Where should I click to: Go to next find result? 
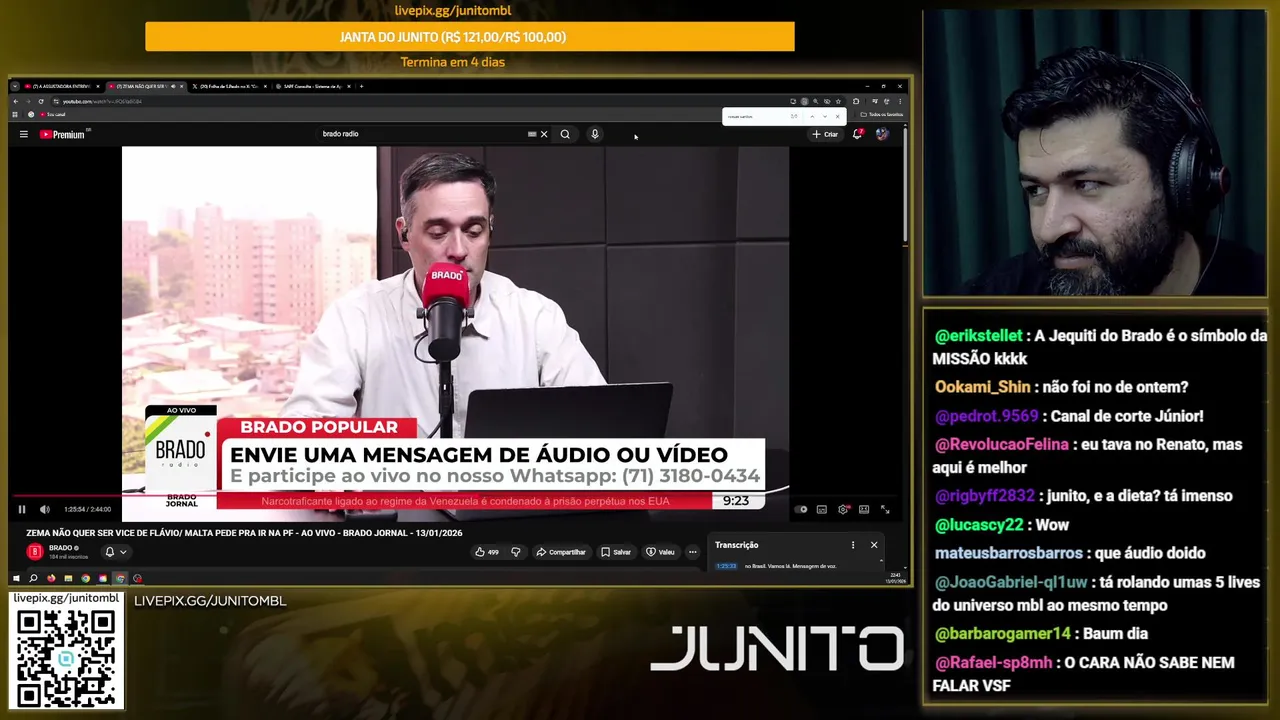(825, 117)
